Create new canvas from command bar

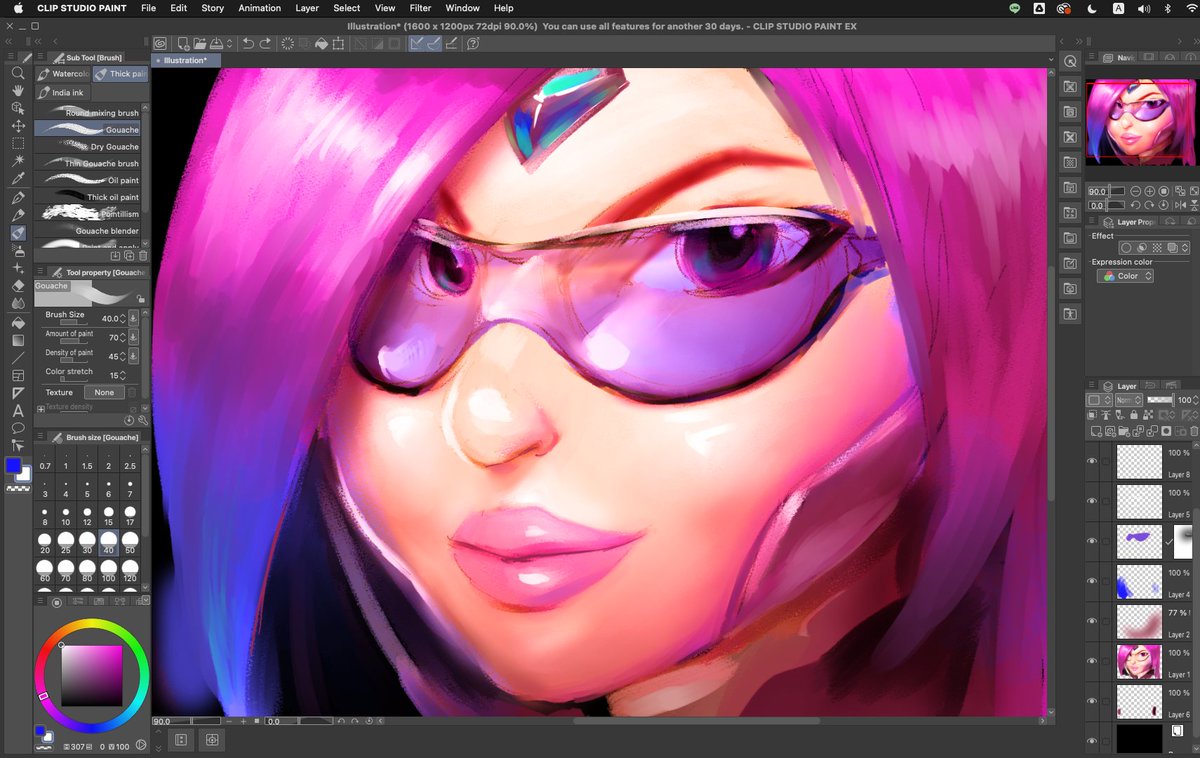click(183, 44)
